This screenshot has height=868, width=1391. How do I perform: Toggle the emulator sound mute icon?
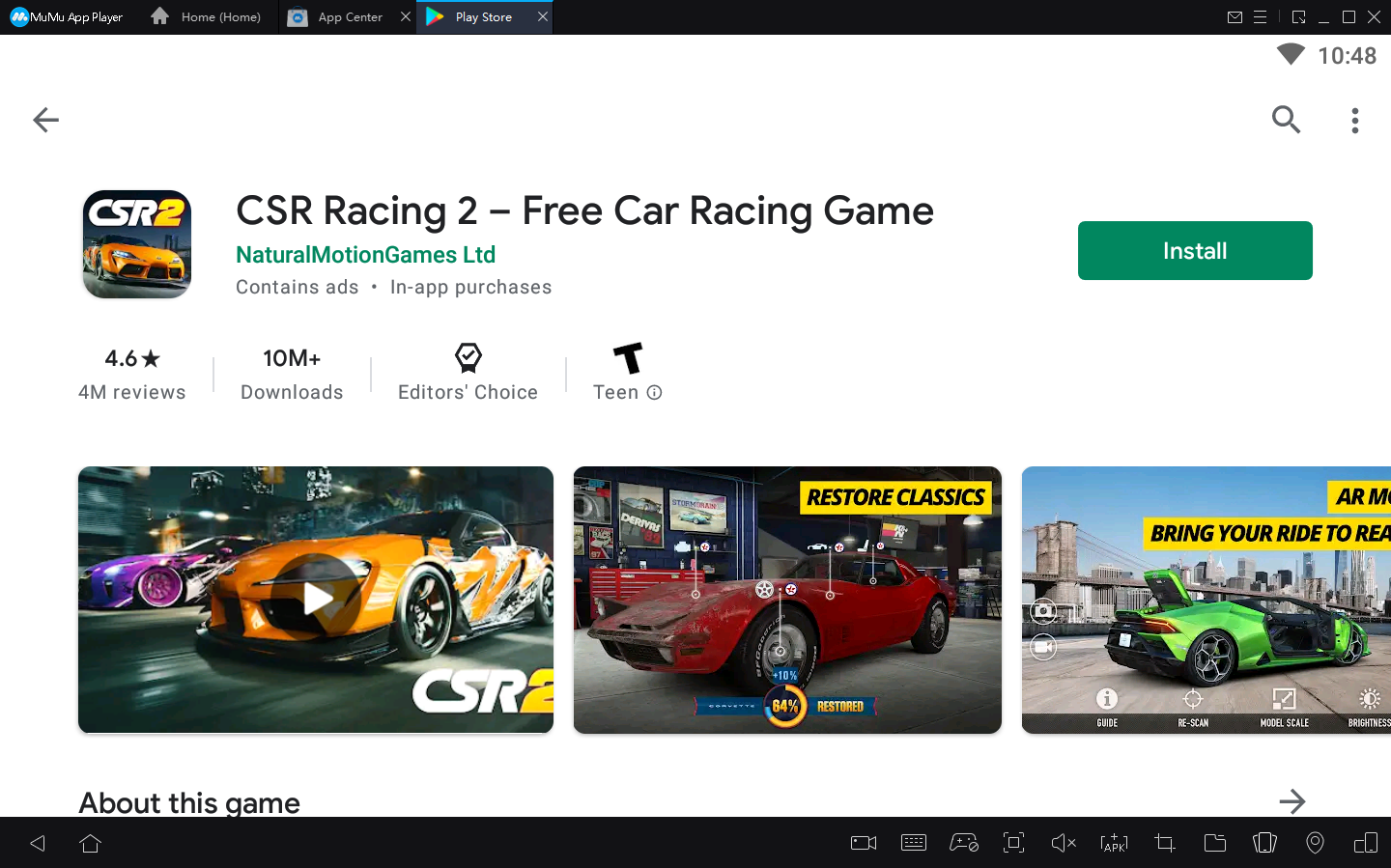(x=1064, y=843)
